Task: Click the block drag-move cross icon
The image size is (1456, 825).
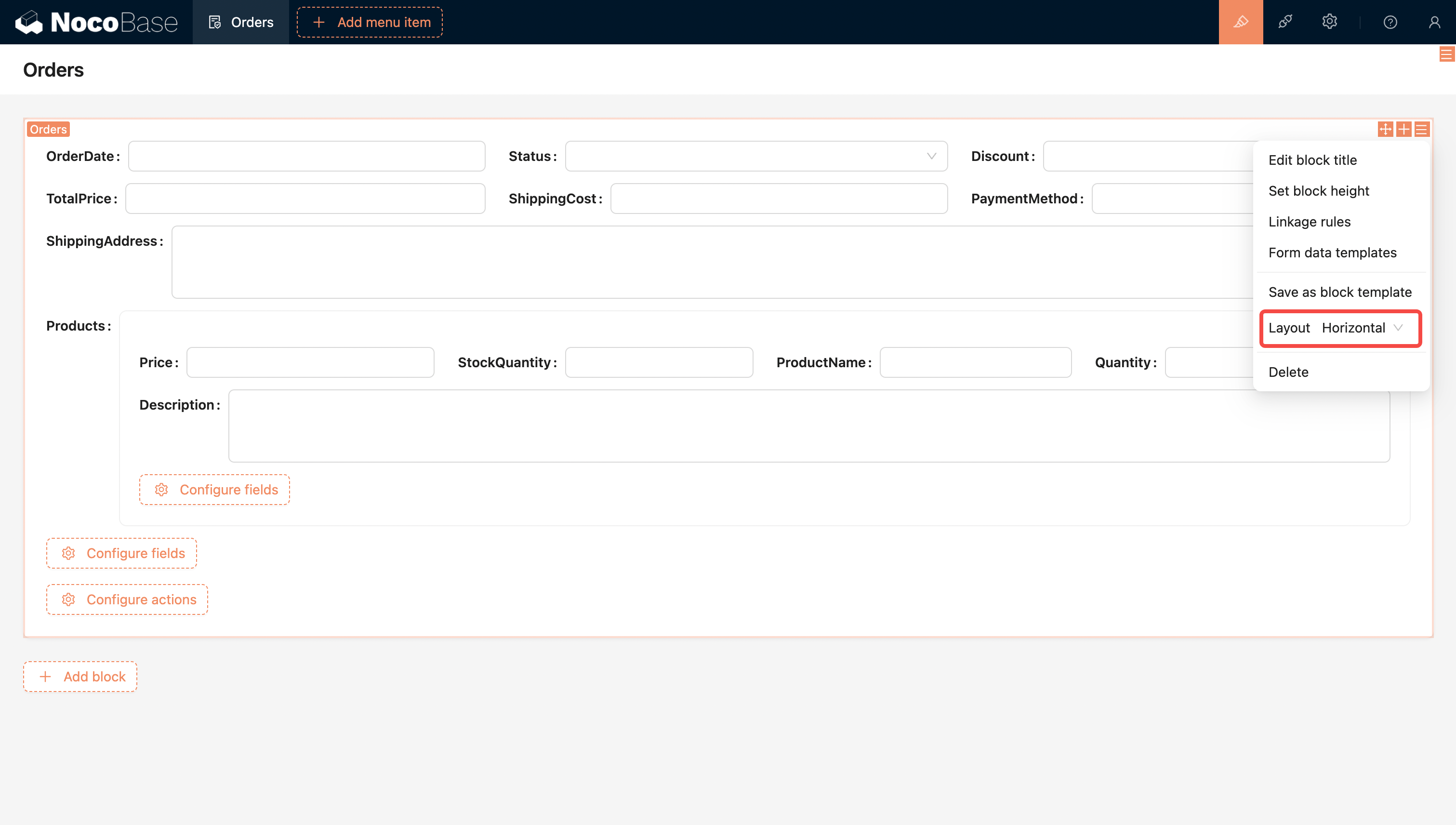Action: [1385, 129]
